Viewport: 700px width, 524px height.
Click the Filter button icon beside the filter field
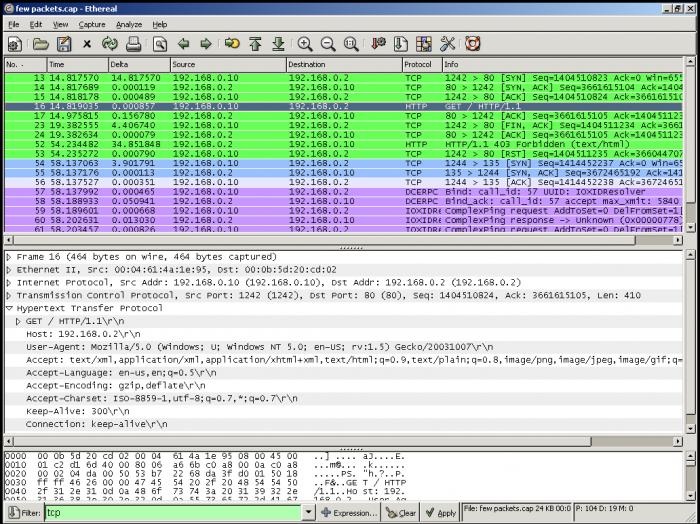(x=25, y=513)
